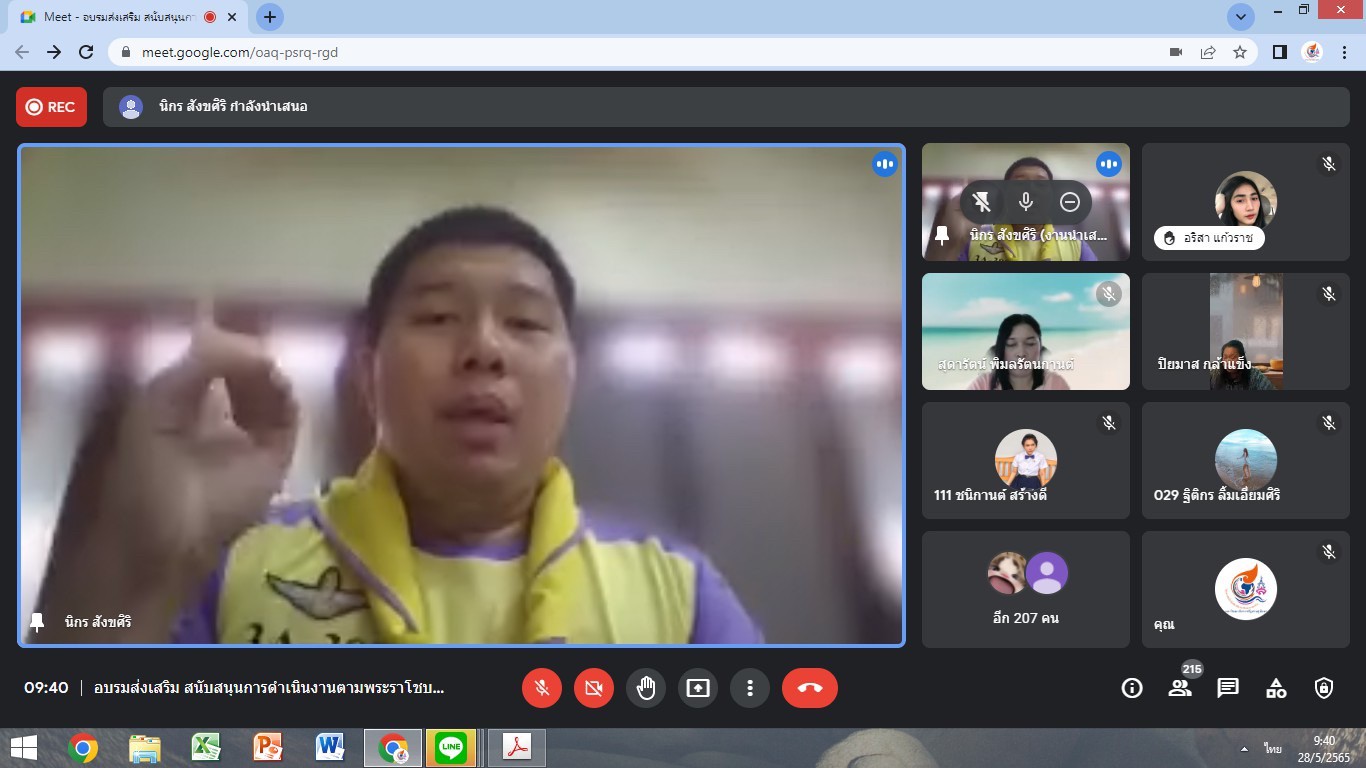Open the chat messages panel
1366x768 pixels.
point(1228,688)
